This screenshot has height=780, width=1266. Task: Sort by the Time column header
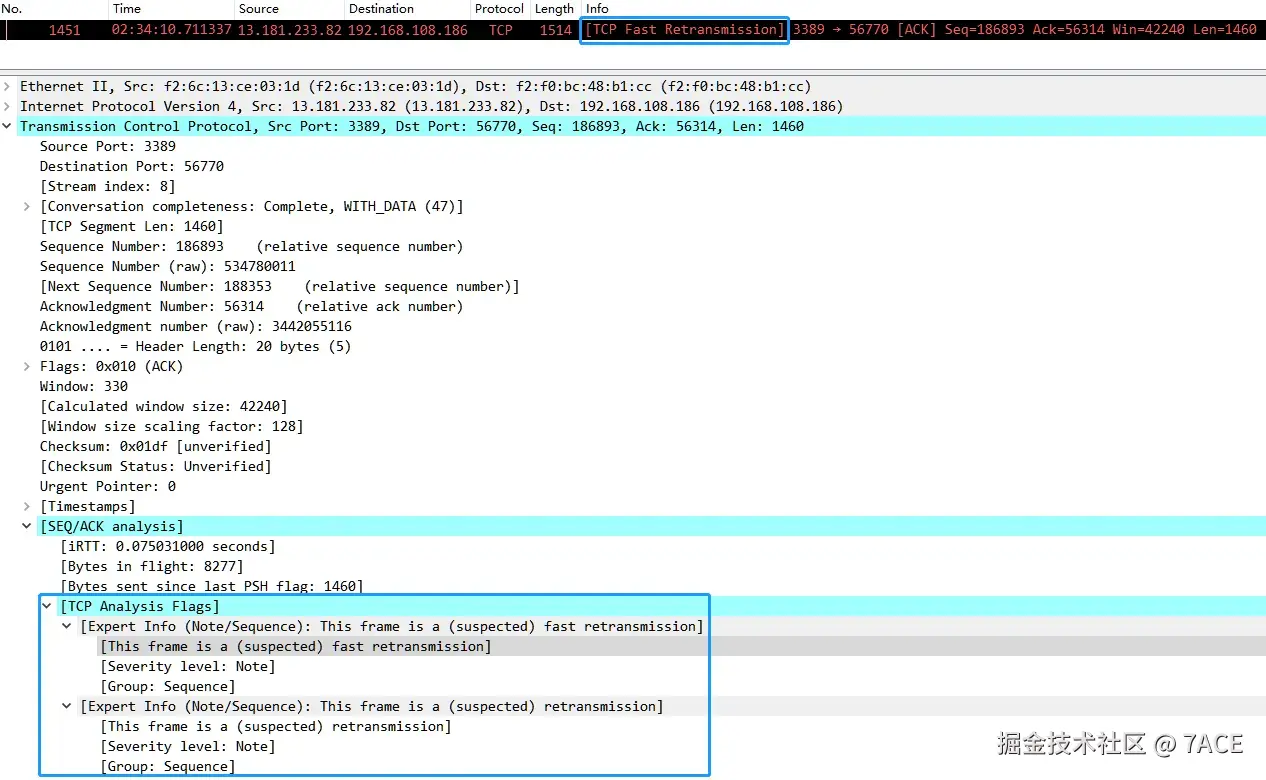click(x=171, y=9)
